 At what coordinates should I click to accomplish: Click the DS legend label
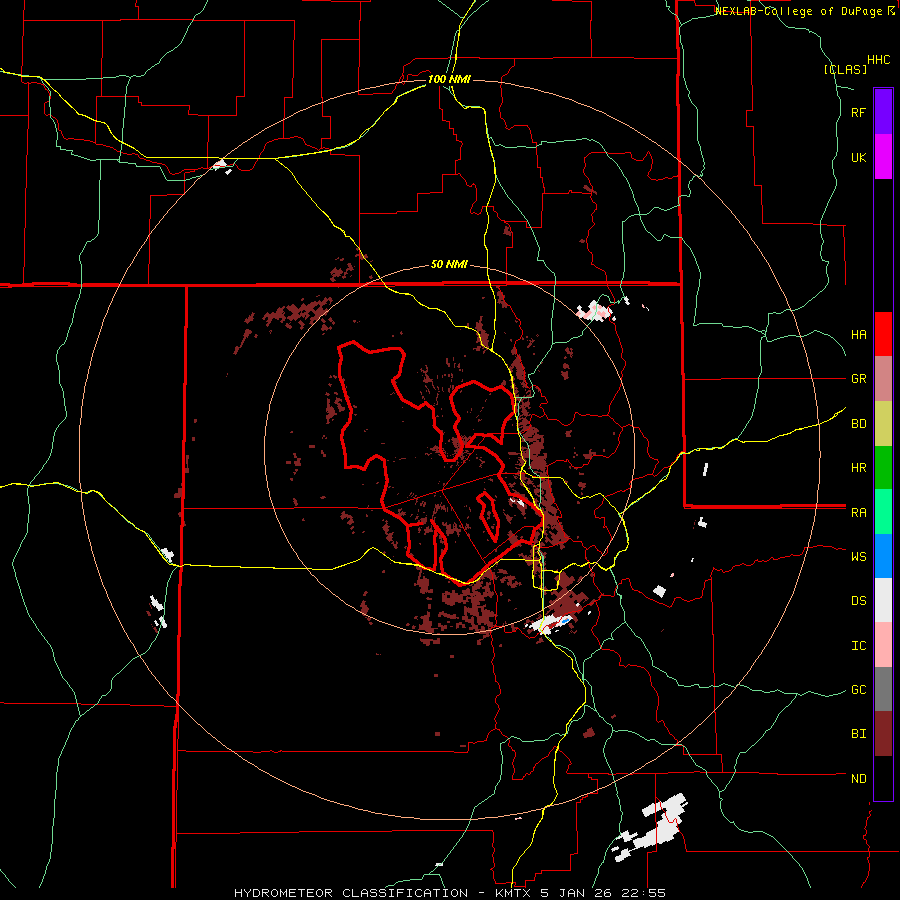tap(858, 601)
